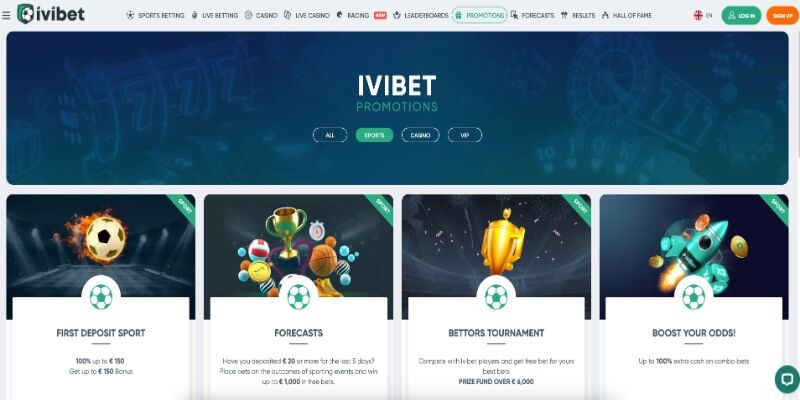Go to Live Casino menu item
Viewport: 800px width, 400px height.
[307, 15]
